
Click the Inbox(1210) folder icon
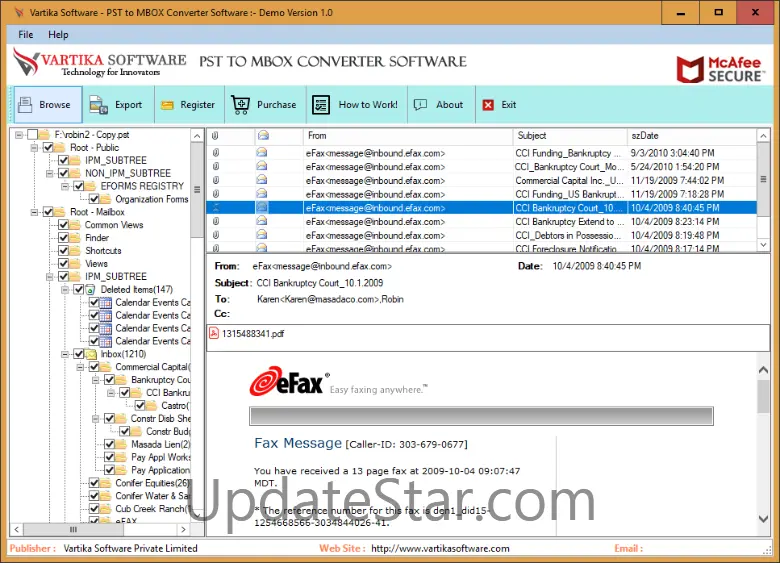click(91, 354)
